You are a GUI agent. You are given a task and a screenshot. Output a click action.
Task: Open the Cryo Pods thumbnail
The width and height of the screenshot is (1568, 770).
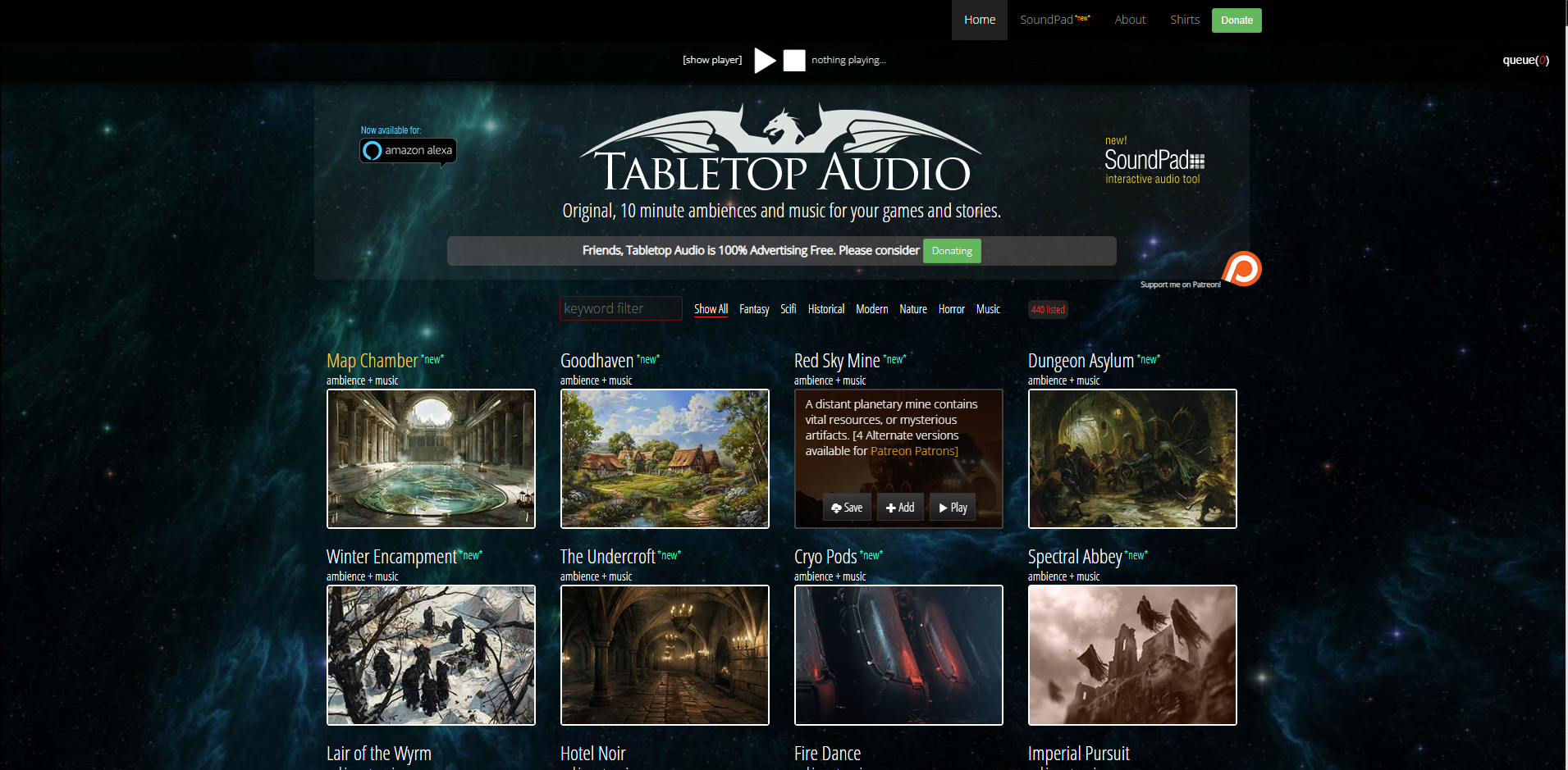[898, 655]
